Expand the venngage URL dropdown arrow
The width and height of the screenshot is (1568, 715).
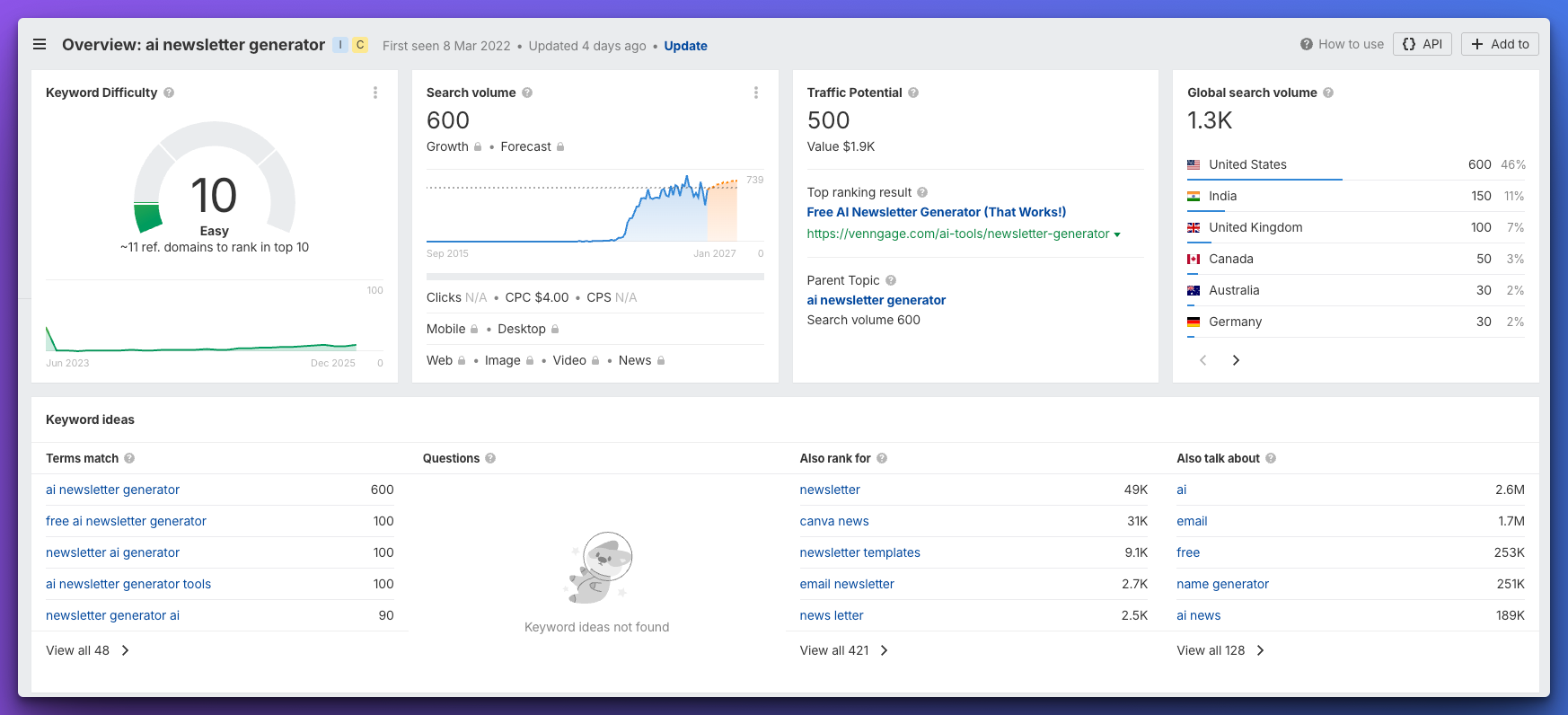click(1117, 234)
